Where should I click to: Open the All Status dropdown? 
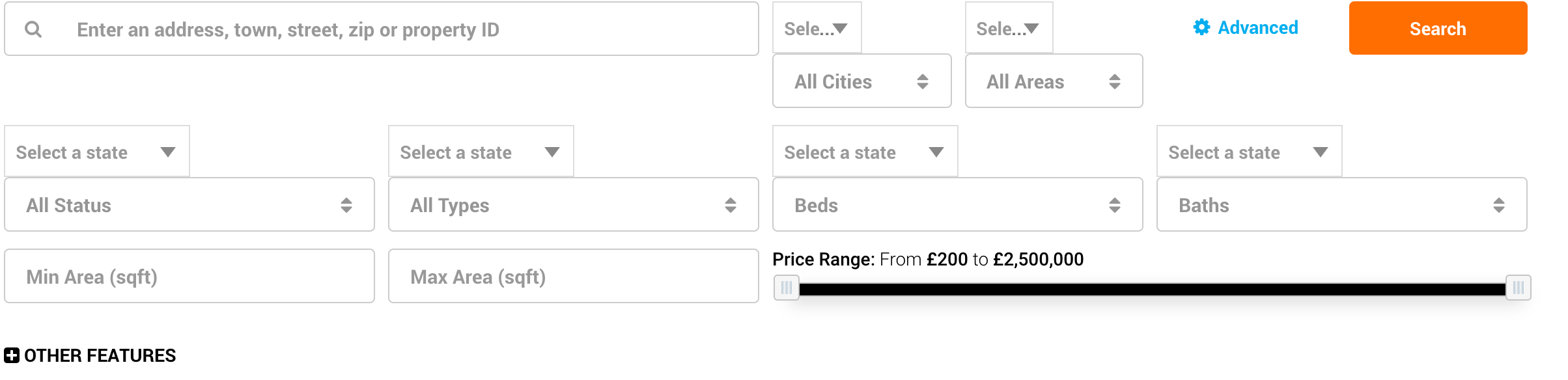189,205
